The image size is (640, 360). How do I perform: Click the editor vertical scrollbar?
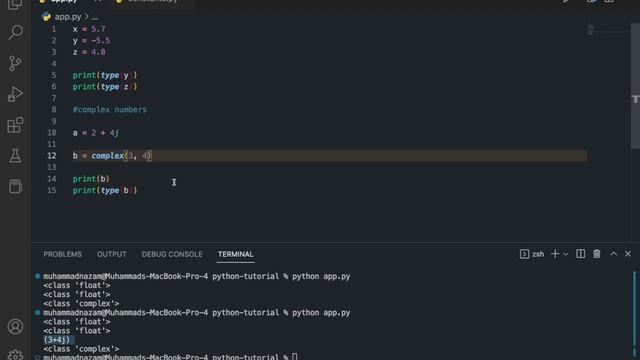635,86
